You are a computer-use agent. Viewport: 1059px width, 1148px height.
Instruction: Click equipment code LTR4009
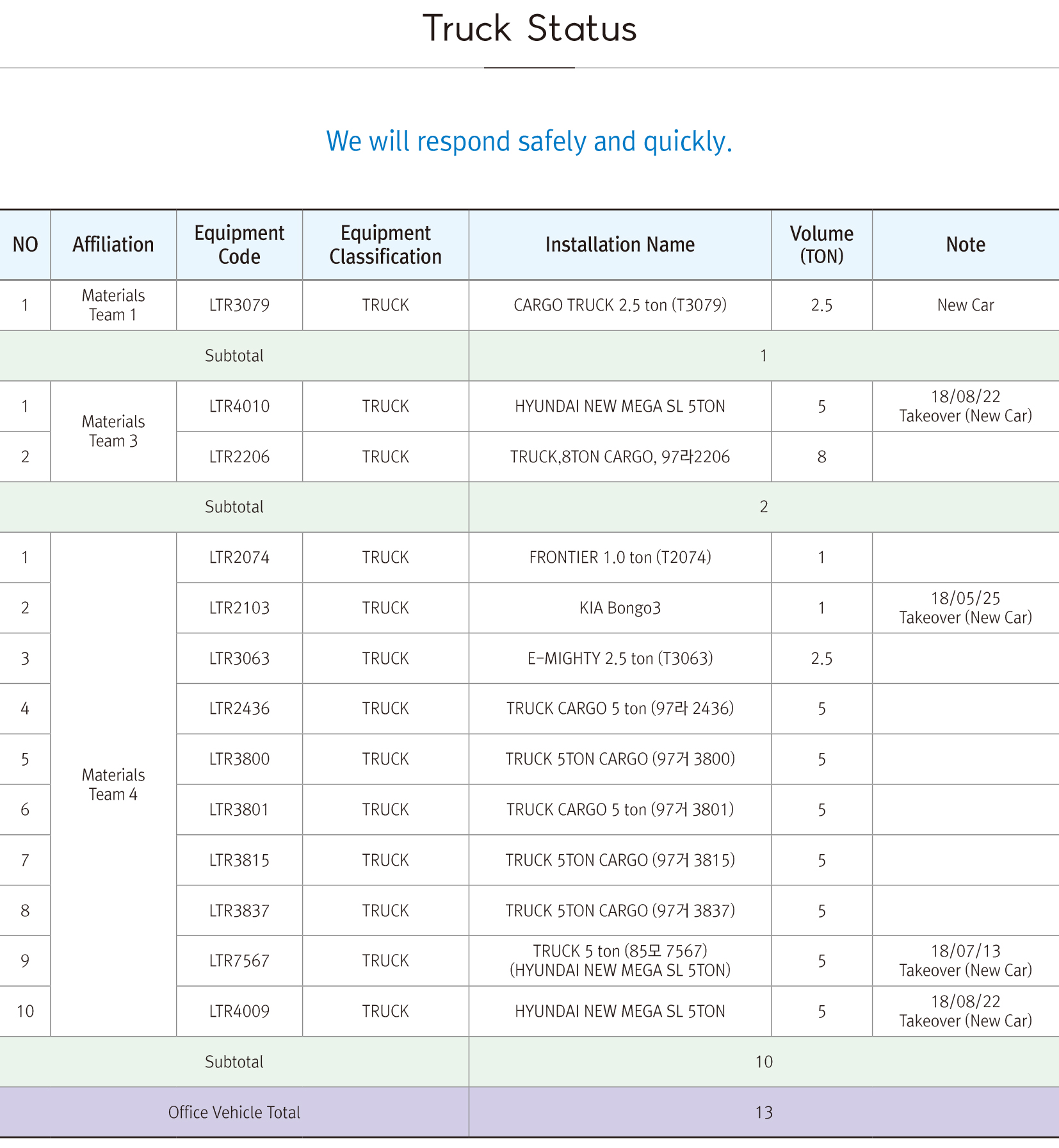[239, 1012]
